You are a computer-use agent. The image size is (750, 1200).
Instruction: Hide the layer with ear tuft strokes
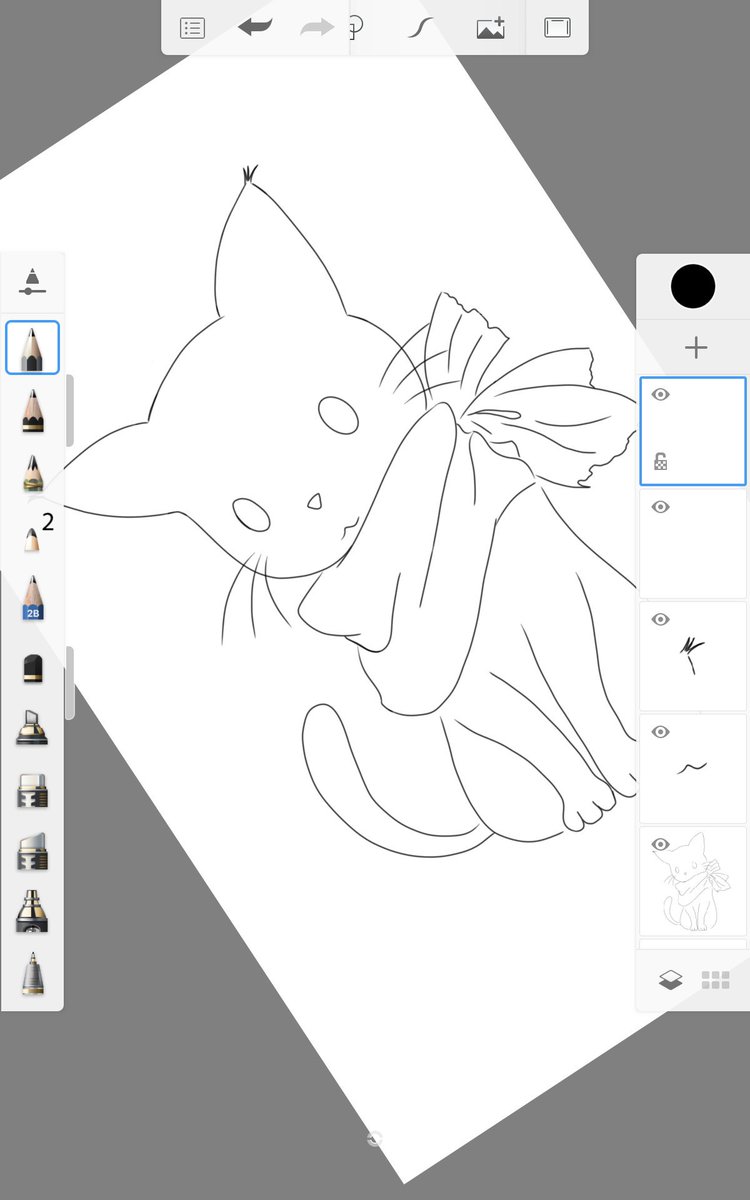[x=660, y=620]
